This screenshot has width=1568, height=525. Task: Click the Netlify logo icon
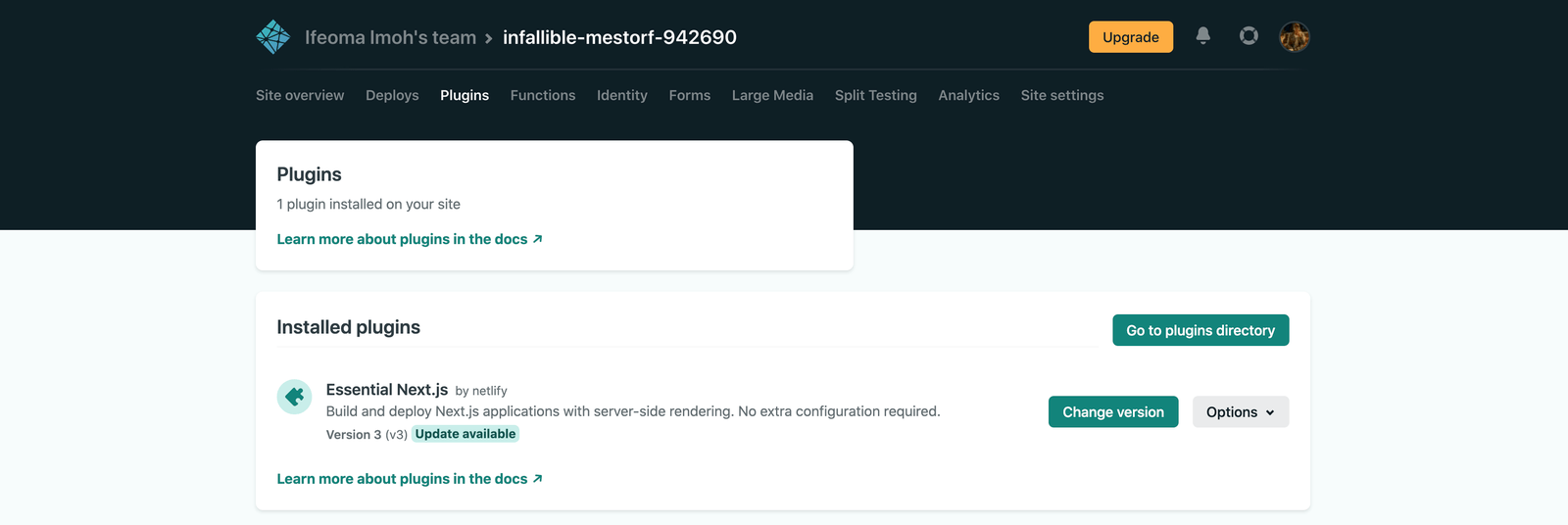coord(272,37)
